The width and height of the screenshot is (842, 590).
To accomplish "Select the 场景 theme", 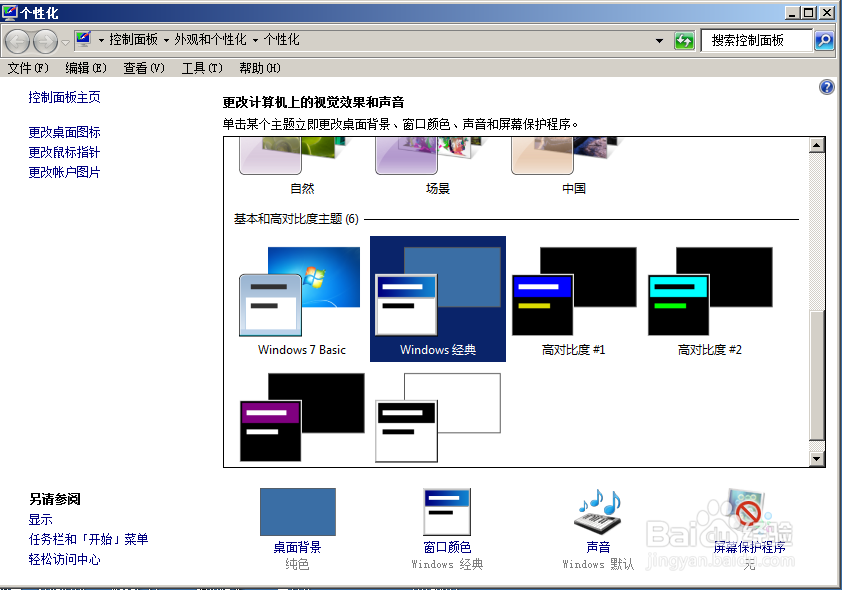I will 438,166.
